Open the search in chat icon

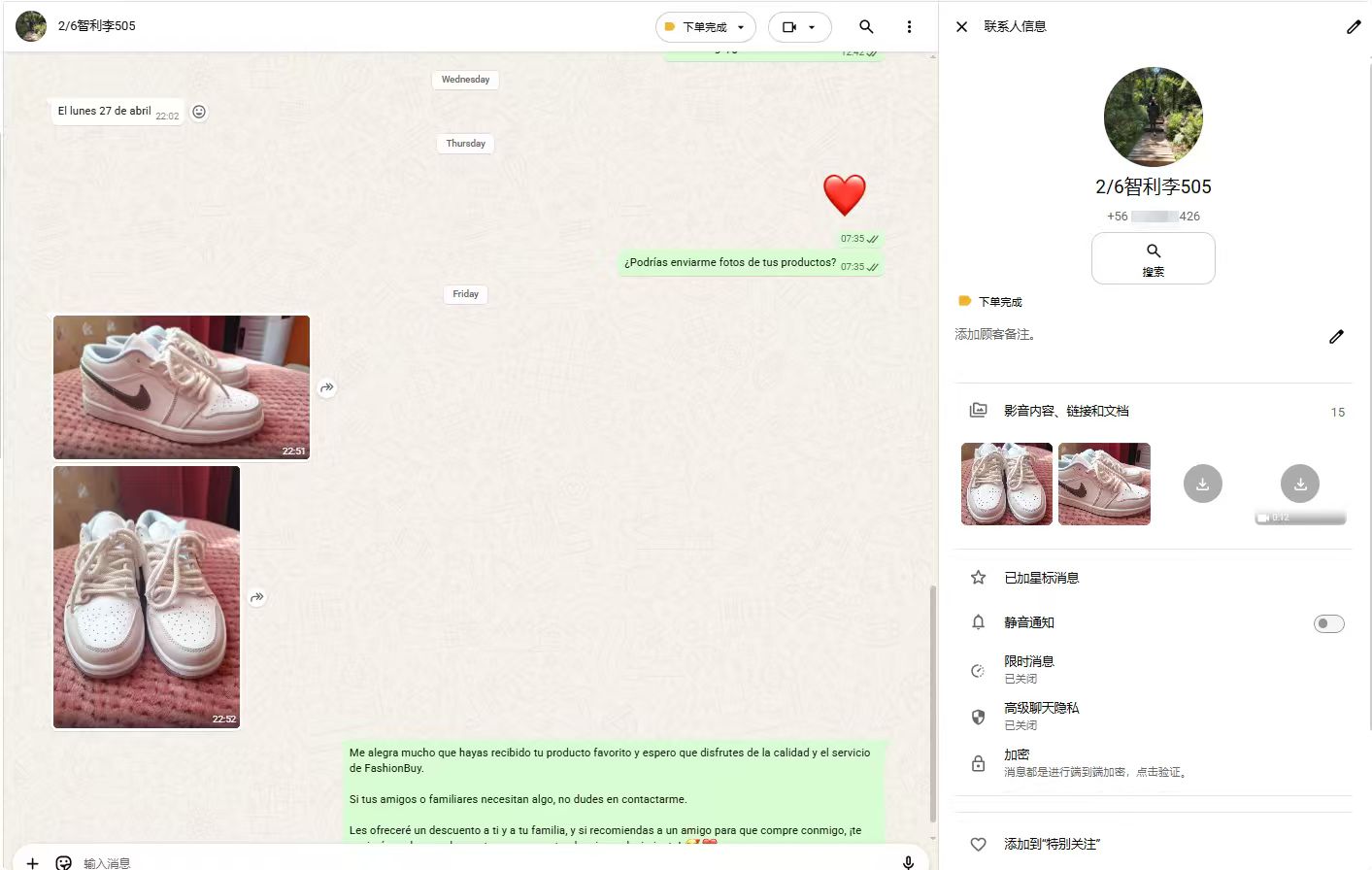[x=866, y=27]
